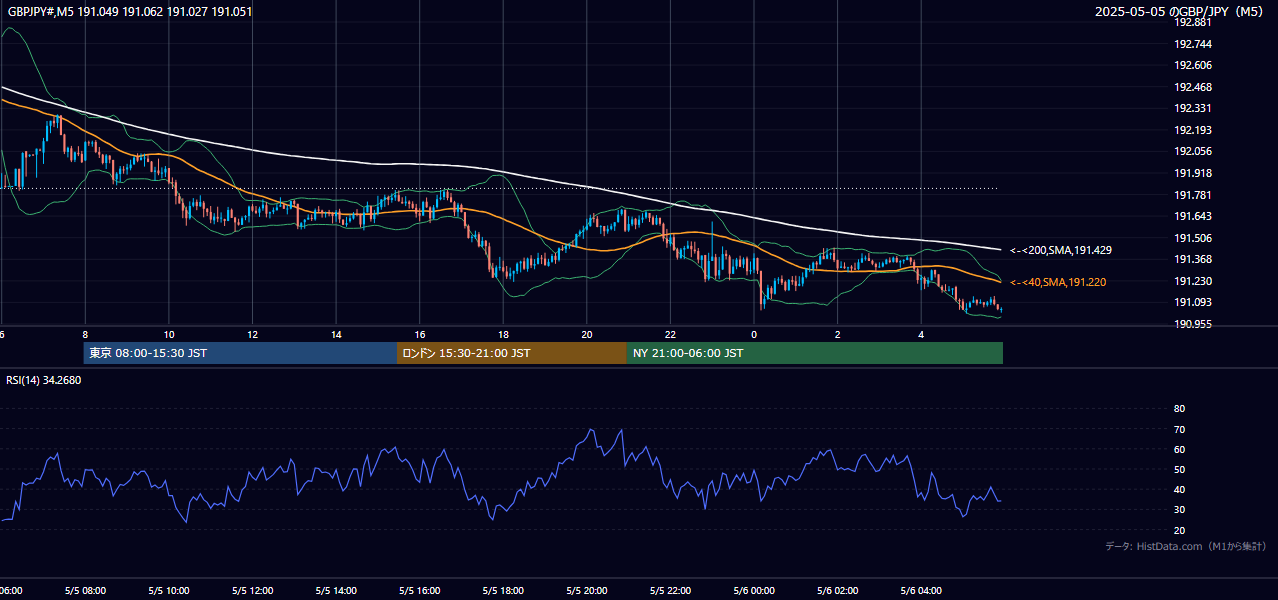Screen dimensions: 1278x600
Task: Click price axis label 190.955
Action: [x=1194, y=324]
